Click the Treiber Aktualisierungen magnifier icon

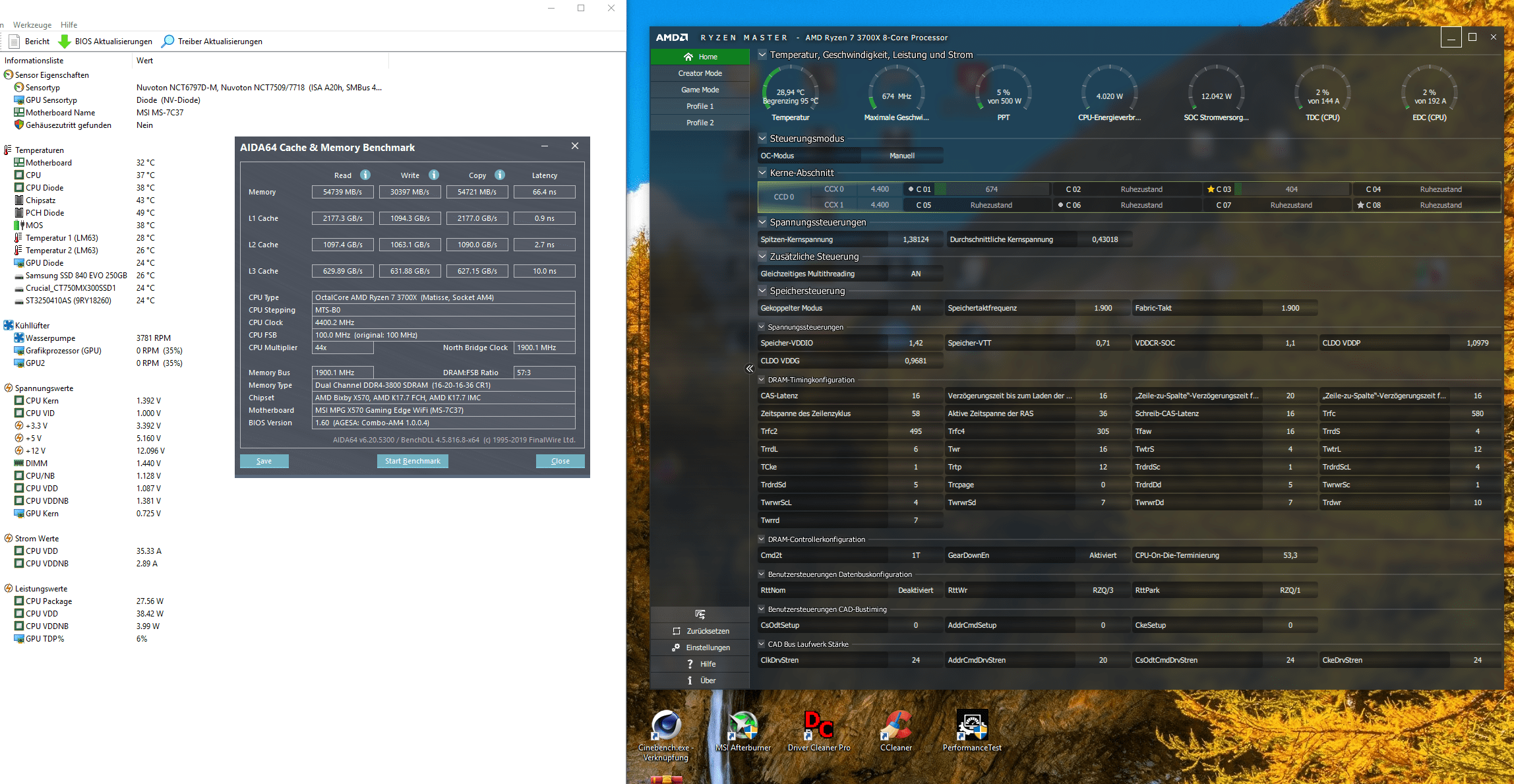[x=168, y=42]
